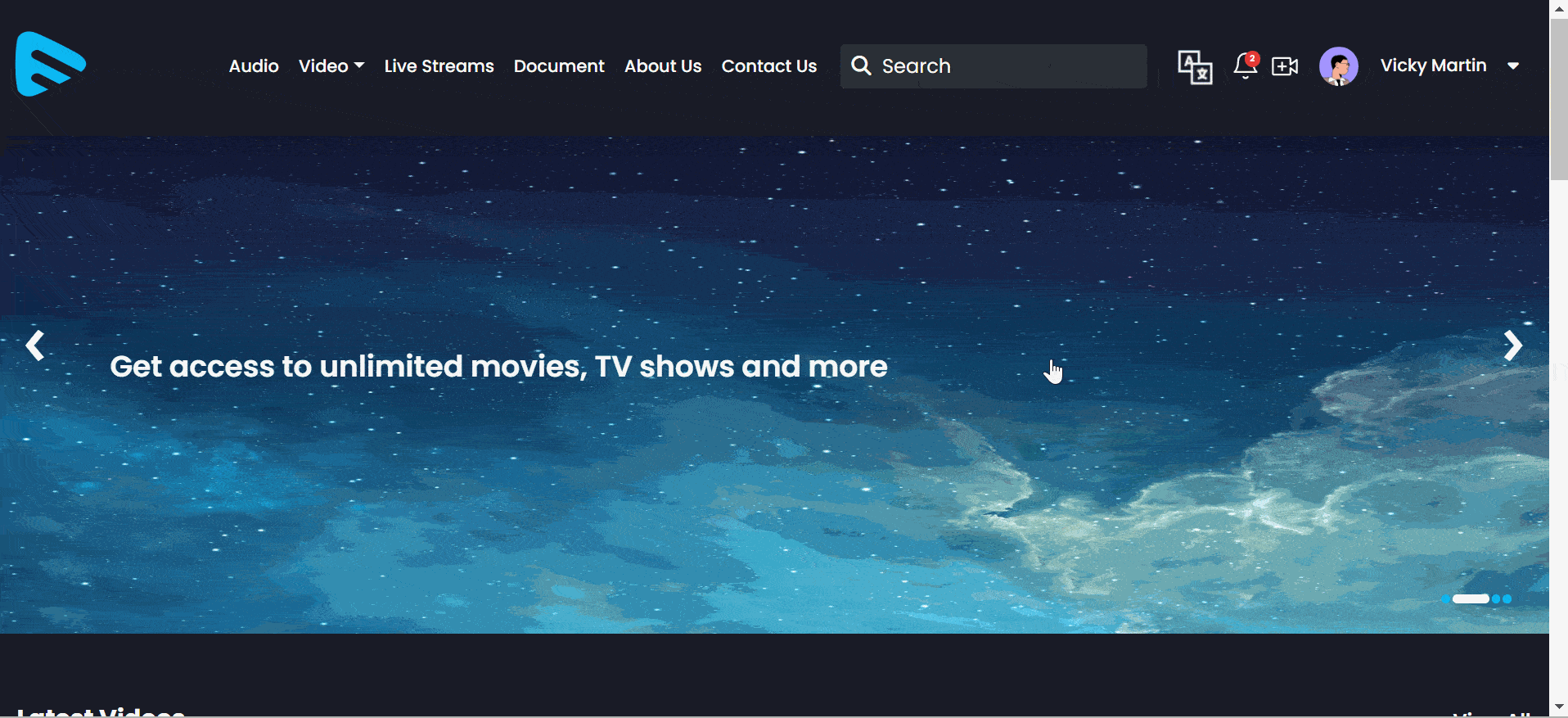The height and width of the screenshot is (718, 1568).
Task: Open the language translate icon
Action: point(1194,66)
